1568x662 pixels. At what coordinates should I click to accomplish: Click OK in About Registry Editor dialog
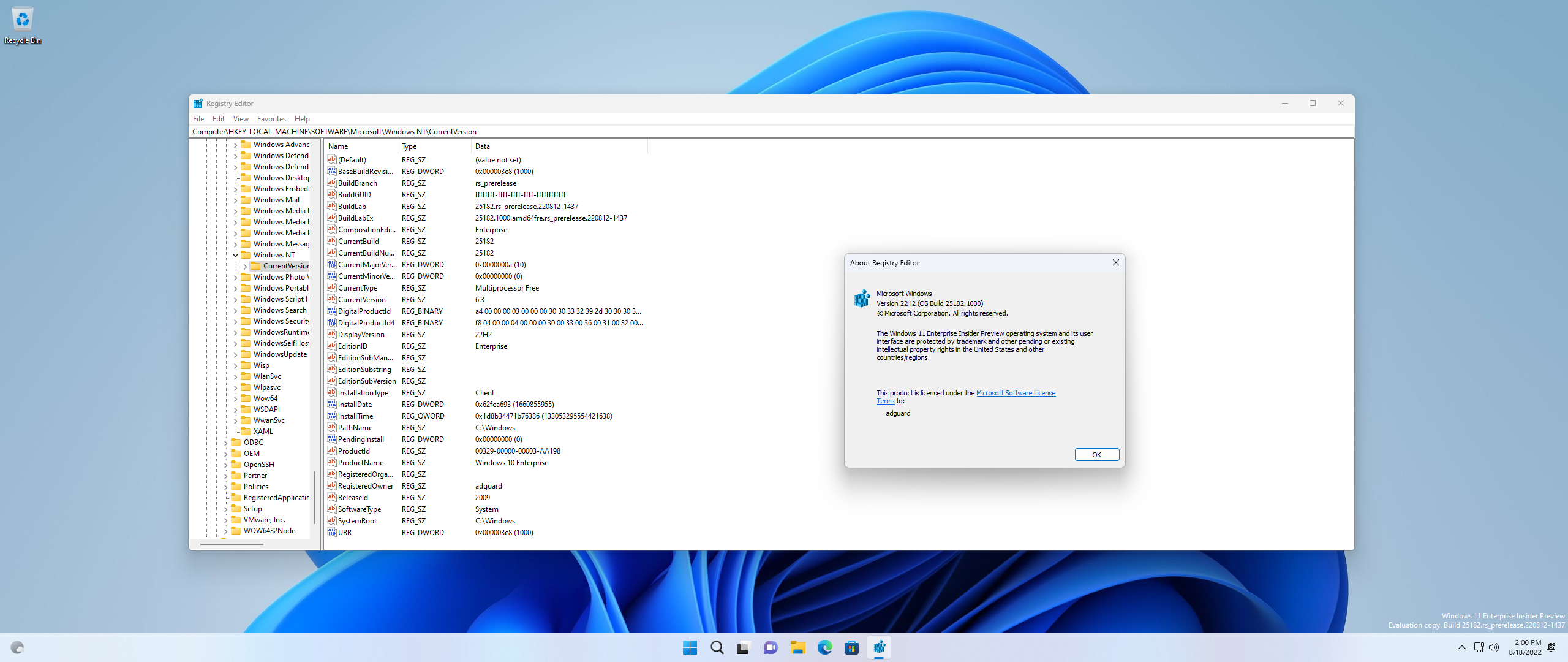click(1096, 455)
